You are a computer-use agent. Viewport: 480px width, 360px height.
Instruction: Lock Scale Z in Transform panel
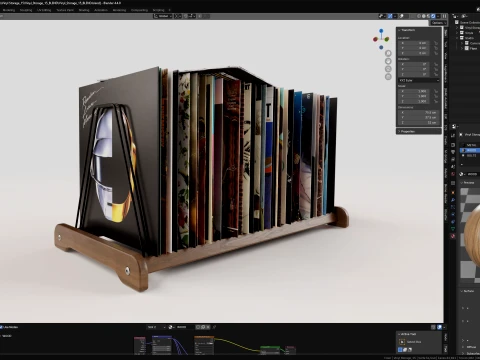436,101
